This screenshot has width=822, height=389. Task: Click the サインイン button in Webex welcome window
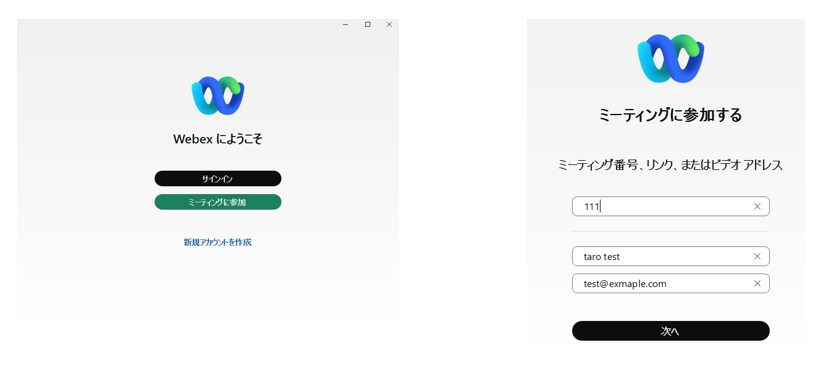(x=218, y=178)
